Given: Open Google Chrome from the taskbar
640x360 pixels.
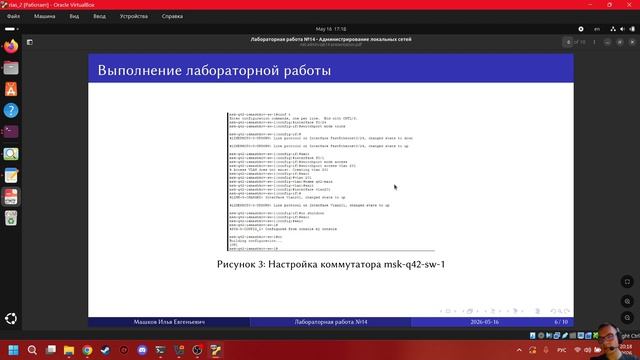Looking at the screenshot, I should (x=87, y=350).
